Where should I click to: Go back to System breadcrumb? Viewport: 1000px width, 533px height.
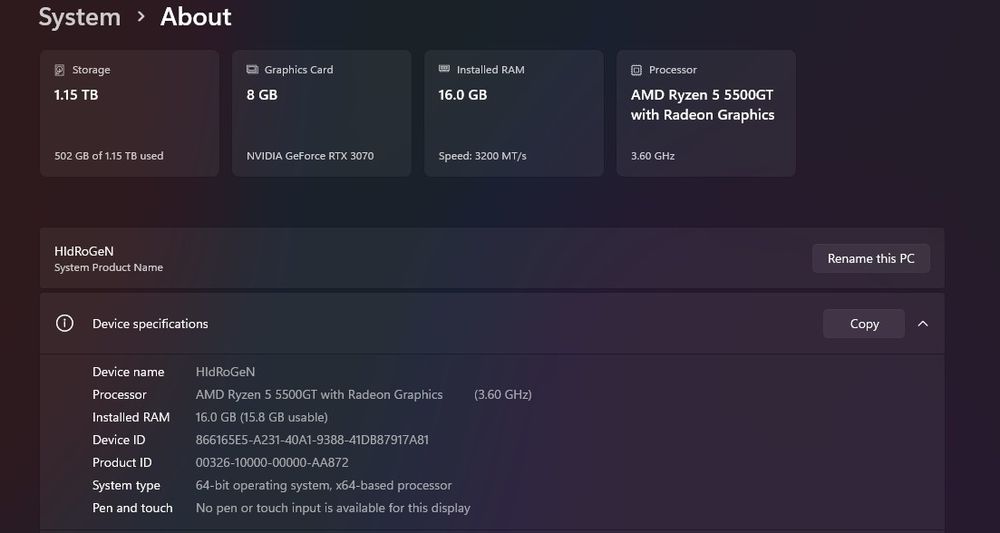click(x=80, y=17)
